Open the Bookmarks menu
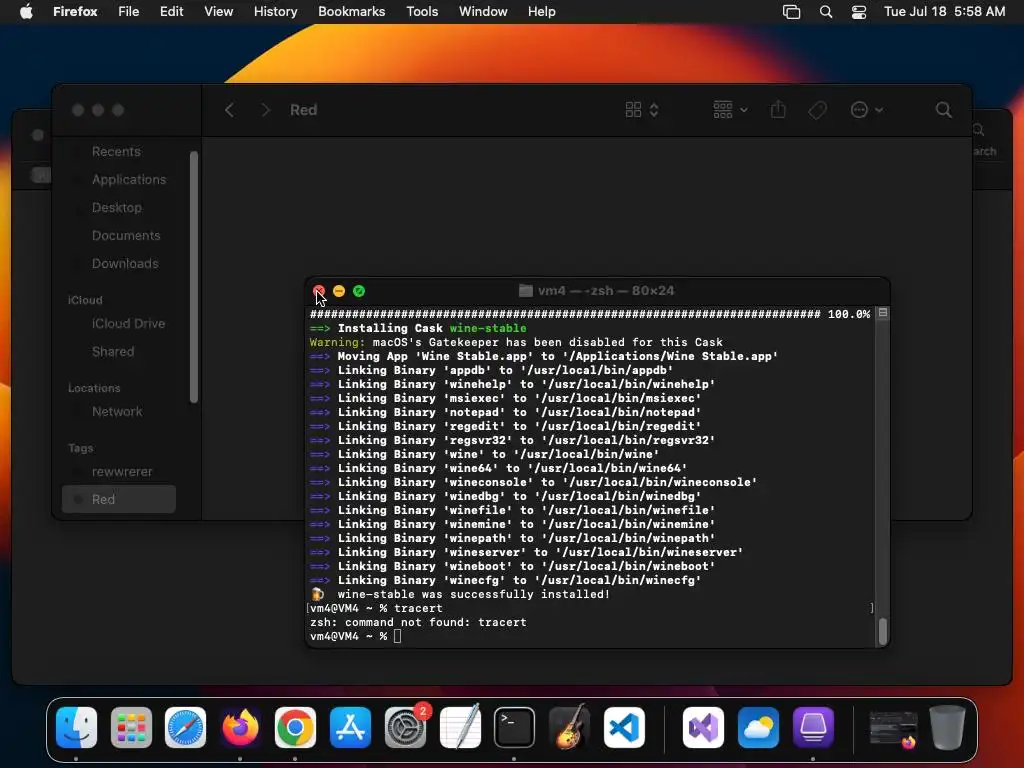This screenshot has height=768, width=1024. 351,11
